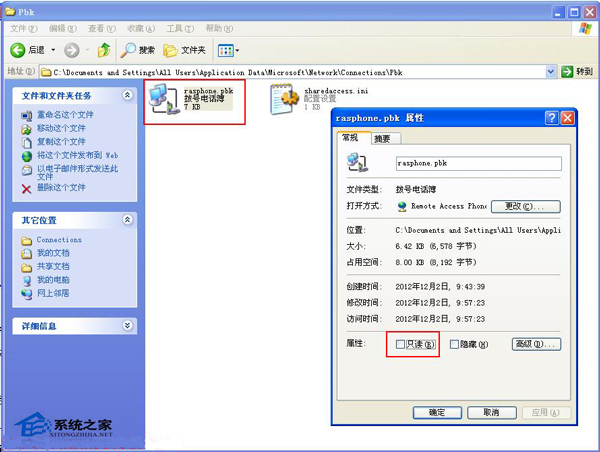Open the Help (帮助) menu
The image size is (600, 452).
point(219,29)
